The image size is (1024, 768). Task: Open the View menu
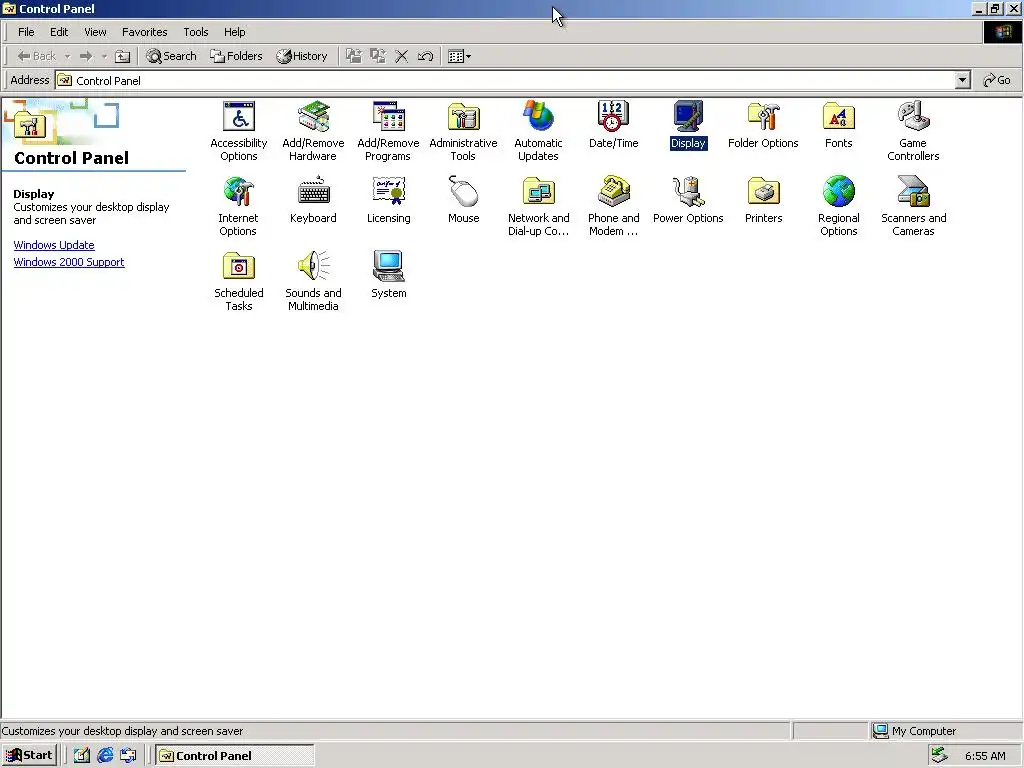(x=95, y=32)
